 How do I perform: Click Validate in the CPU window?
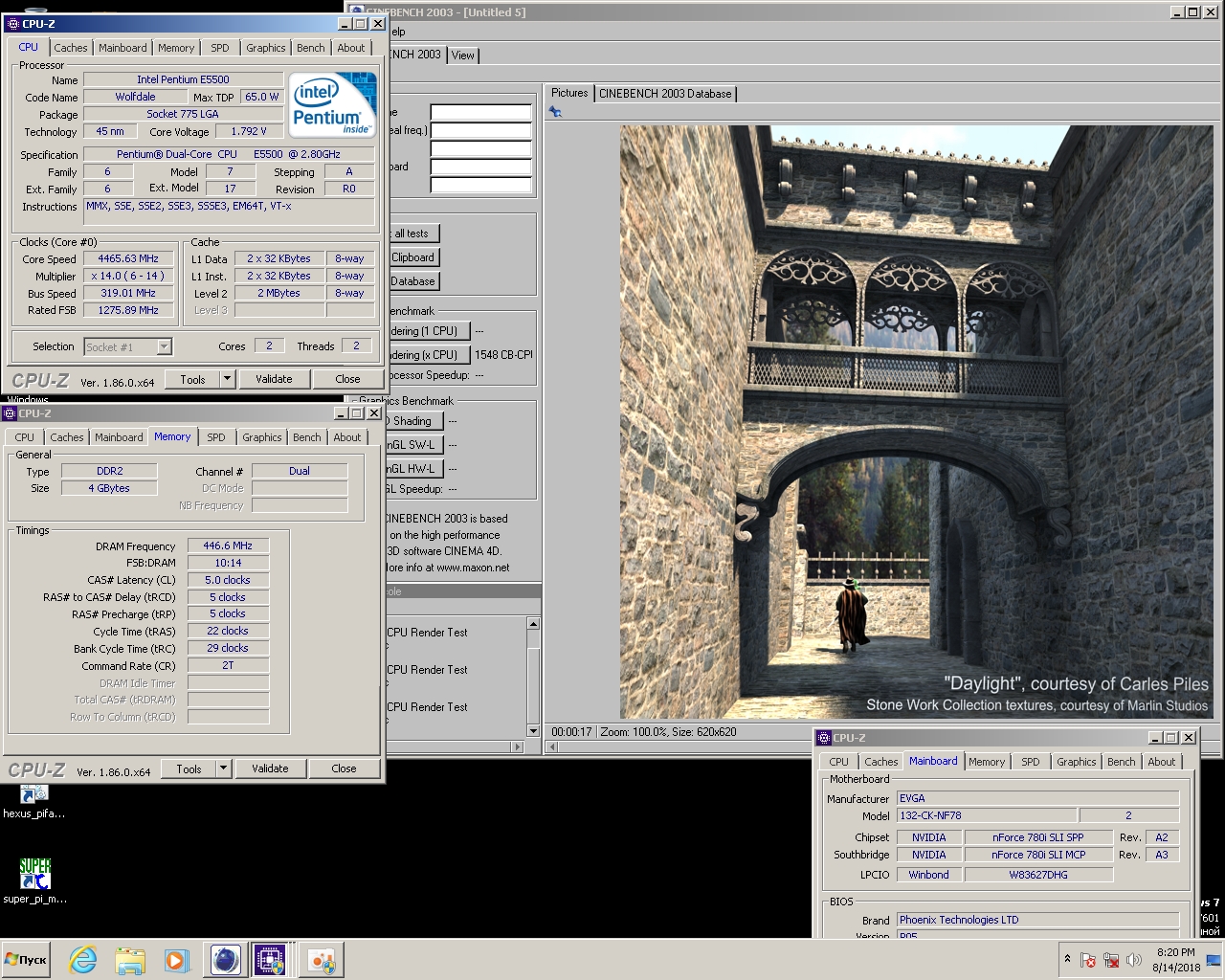click(274, 379)
